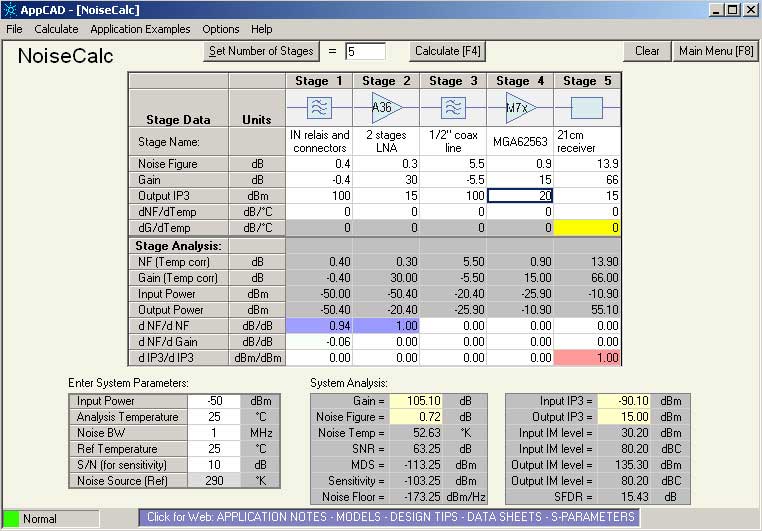Click the Sensitivity value -103.25
Image resolution: width=762 pixels, height=531 pixels.
pos(416,481)
